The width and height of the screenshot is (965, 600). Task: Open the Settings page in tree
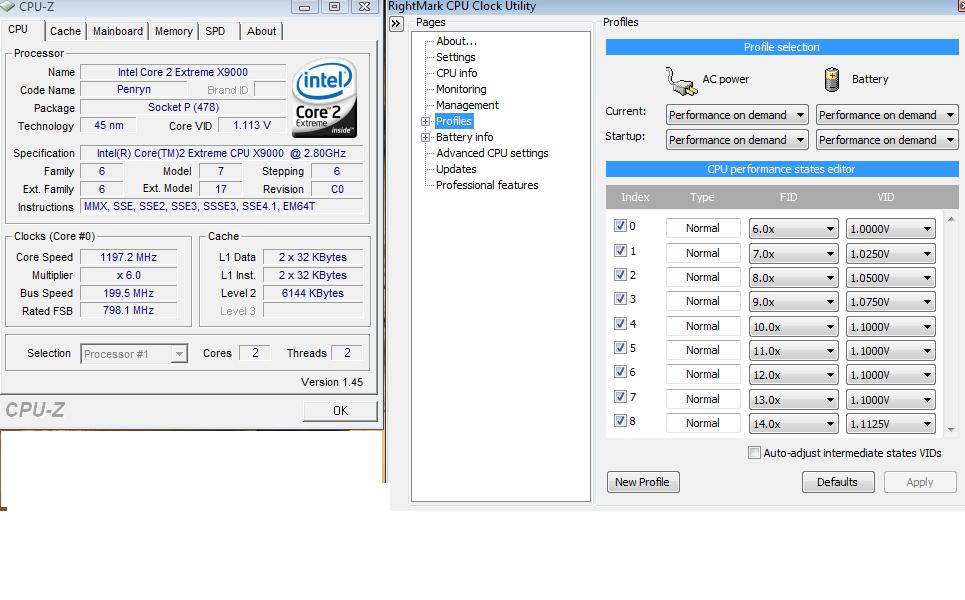tap(455, 57)
